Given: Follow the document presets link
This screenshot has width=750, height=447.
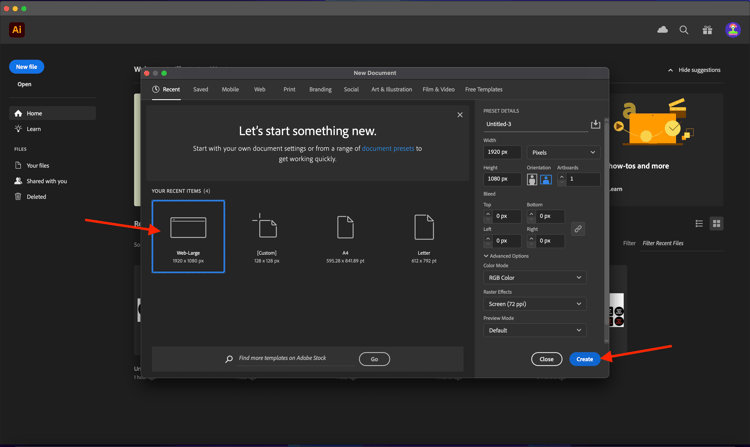Looking at the screenshot, I should [388, 148].
